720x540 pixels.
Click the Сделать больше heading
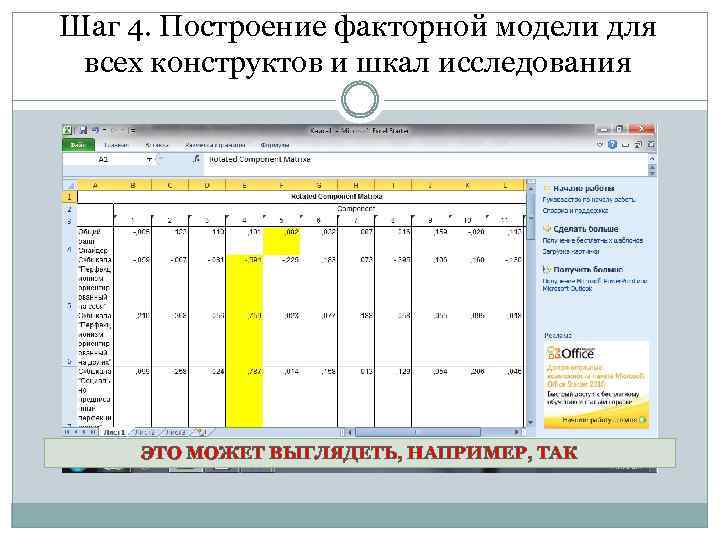pyautogui.click(x=586, y=229)
